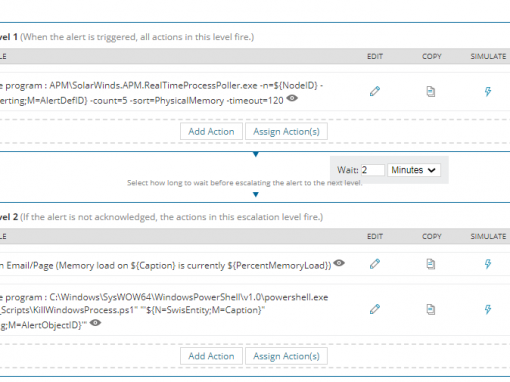Copy the RealTimeProcessPoller program action
Screen dimensions: 510x382
pyautogui.click(x=431, y=91)
